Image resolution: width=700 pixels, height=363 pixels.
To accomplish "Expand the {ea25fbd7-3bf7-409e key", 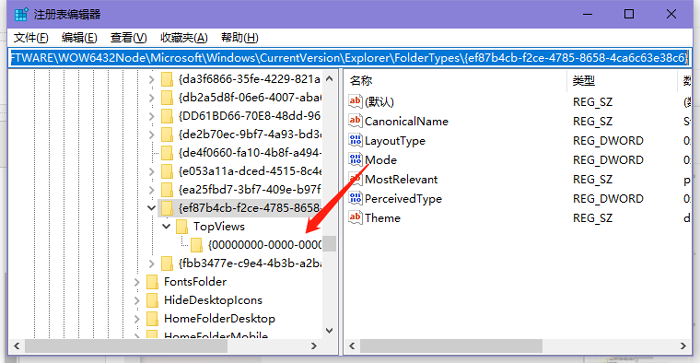I will coord(151,190).
